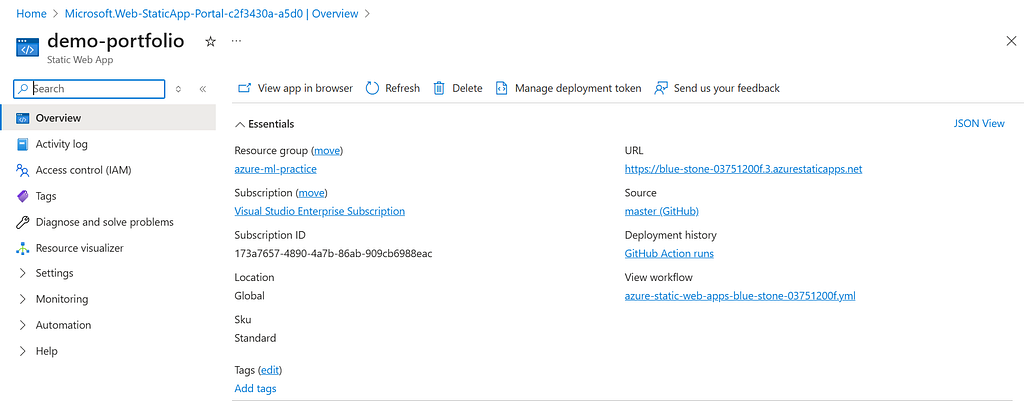Click the Diagnose wrench icon
The width and height of the screenshot is (1024, 401).
pos(23,222)
